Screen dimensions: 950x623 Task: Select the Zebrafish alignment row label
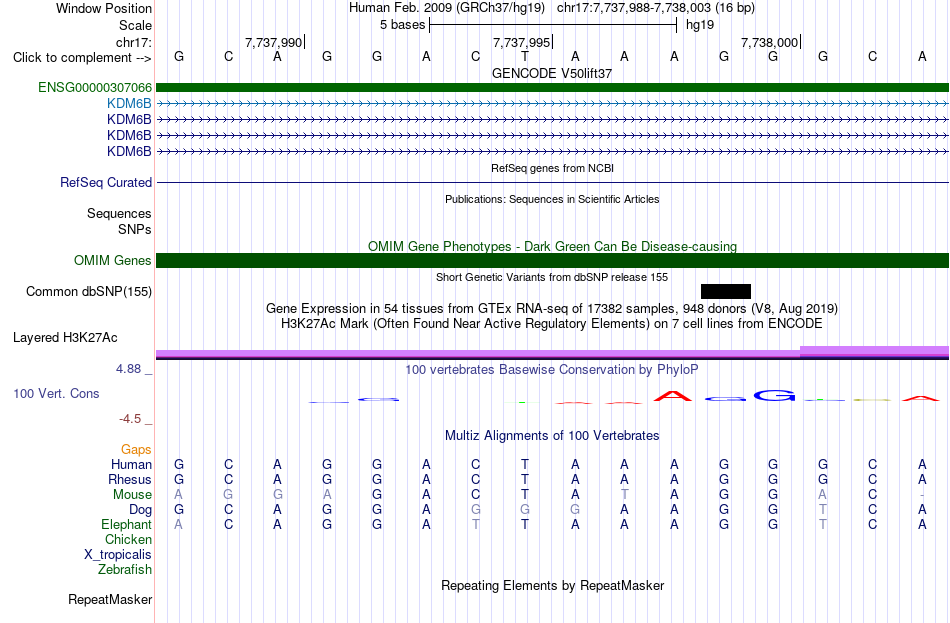tap(125, 570)
